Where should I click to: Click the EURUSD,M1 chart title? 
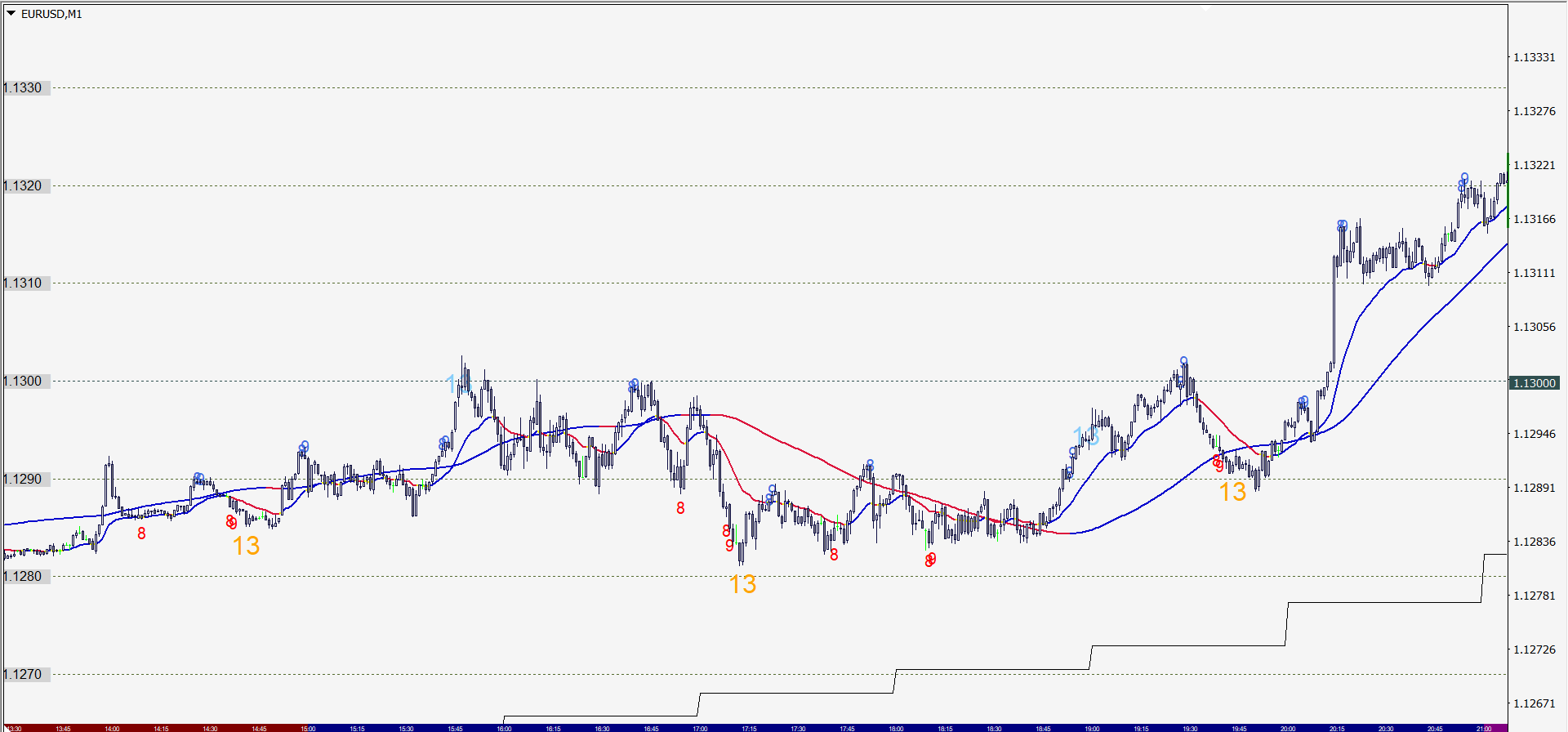point(51,14)
